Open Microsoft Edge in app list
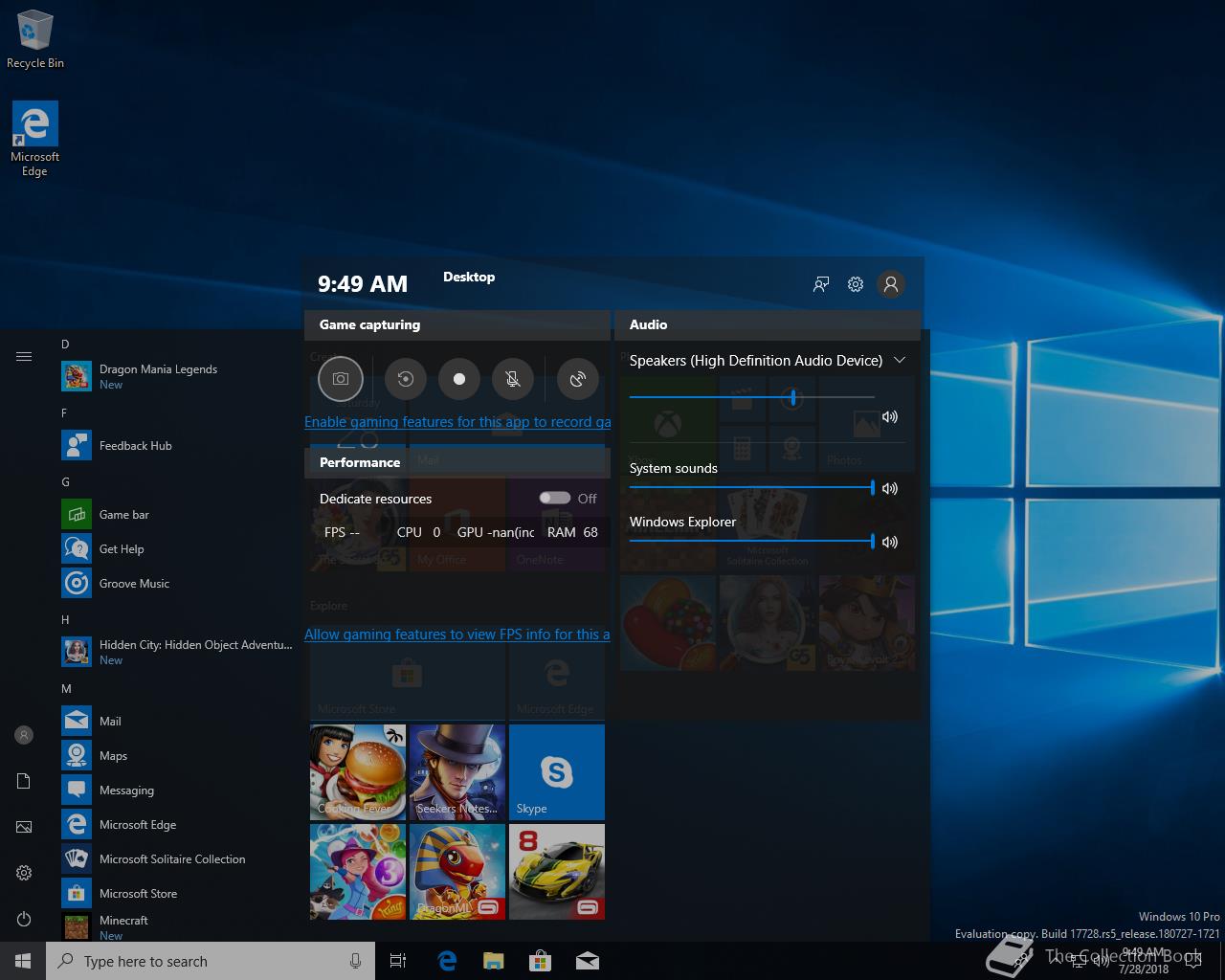Viewport: 1225px width, 980px height. (x=177, y=824)
